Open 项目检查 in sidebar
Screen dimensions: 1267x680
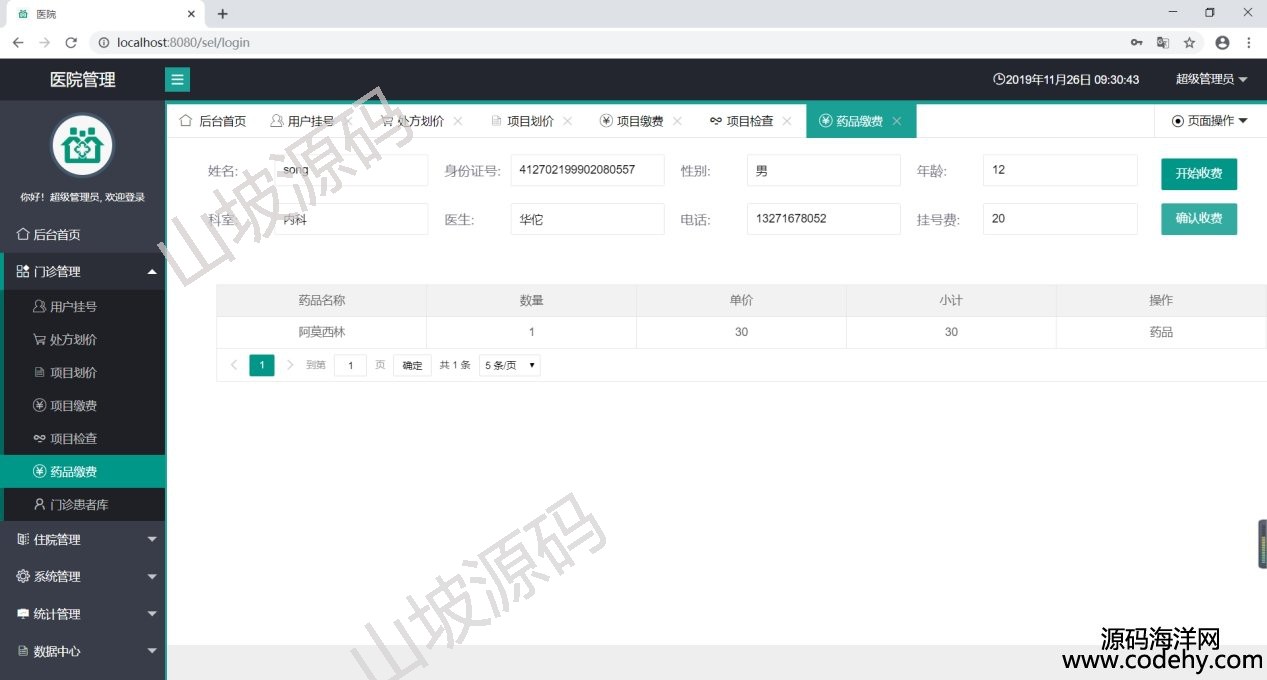coord(83,438)
